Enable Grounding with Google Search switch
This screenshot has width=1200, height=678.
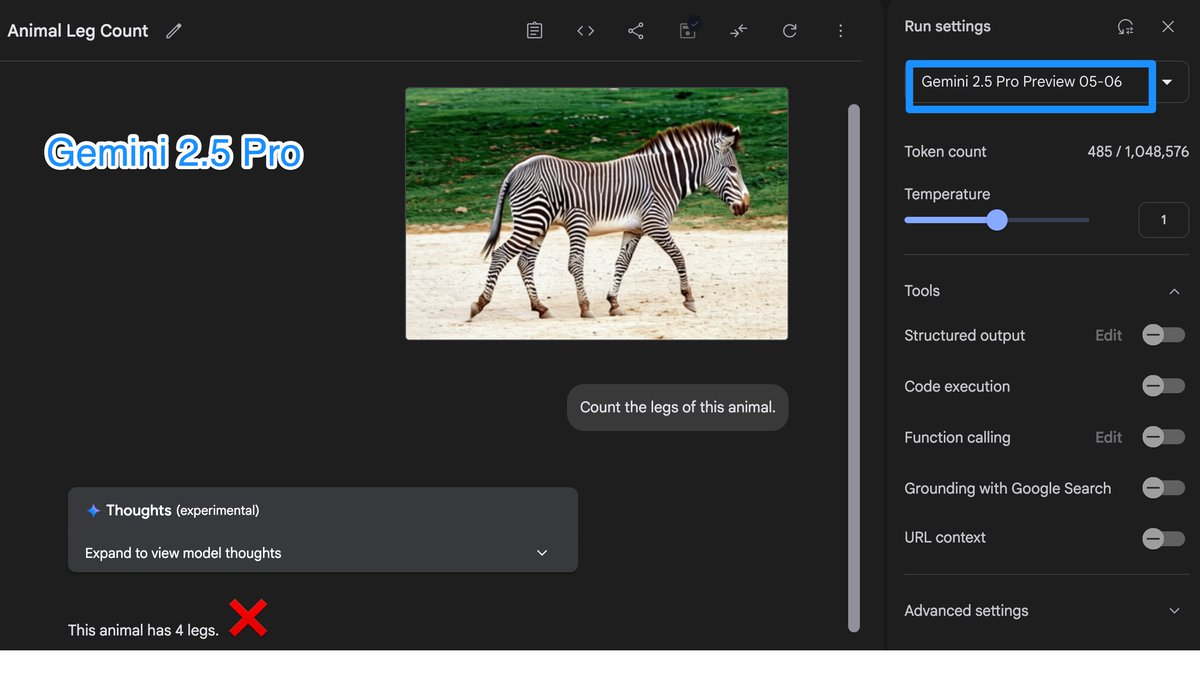pos(1163,488)
